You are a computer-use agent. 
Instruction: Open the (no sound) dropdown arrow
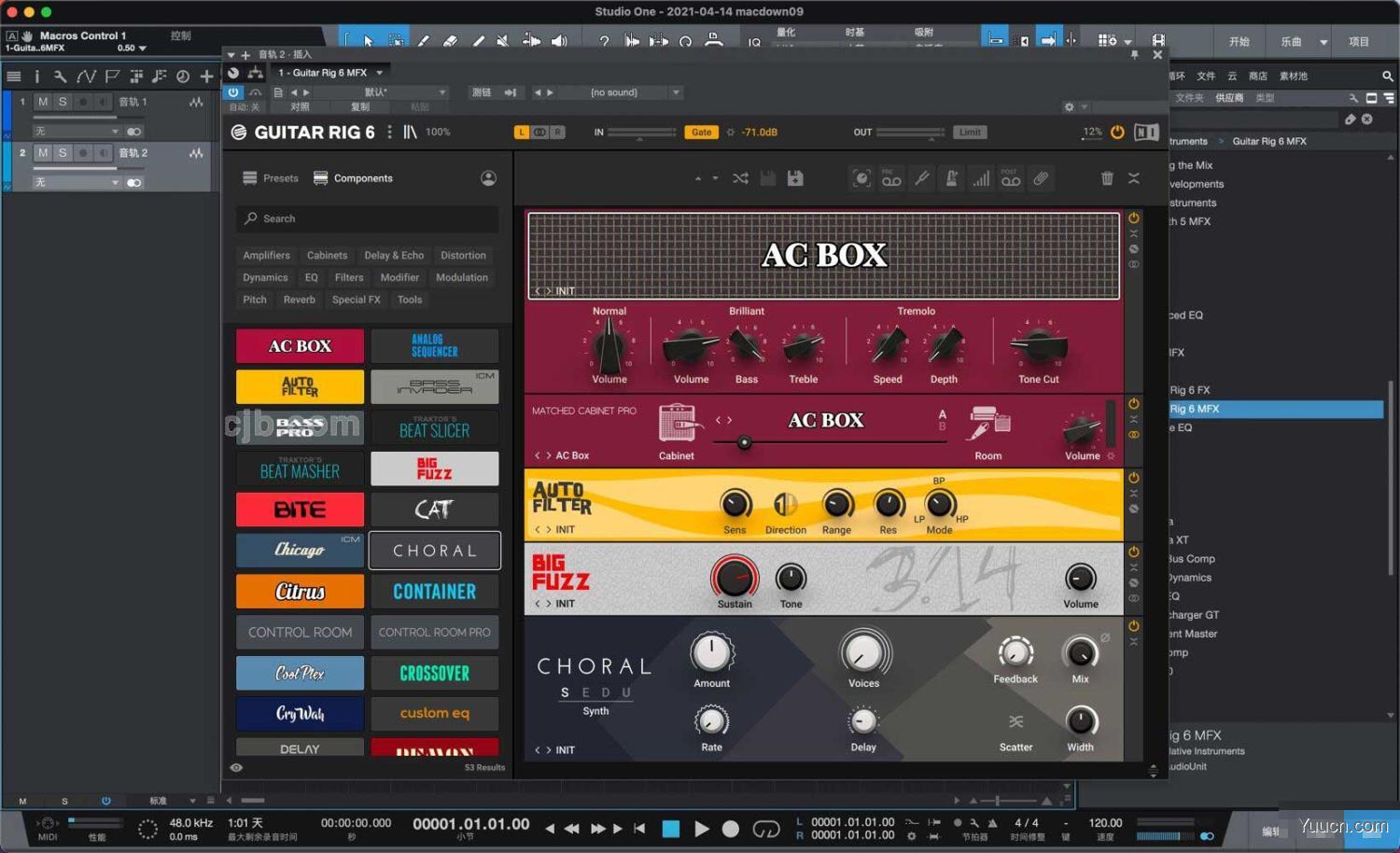point(676,92)
